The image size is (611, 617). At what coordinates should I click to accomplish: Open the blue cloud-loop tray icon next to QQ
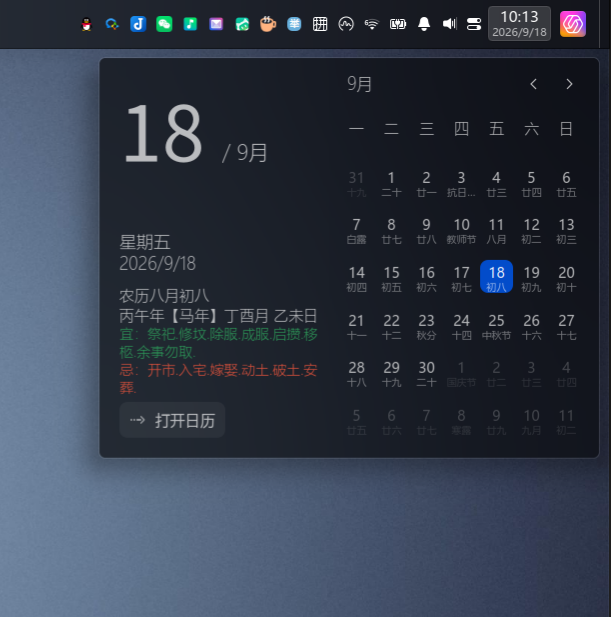pos(112,24)
